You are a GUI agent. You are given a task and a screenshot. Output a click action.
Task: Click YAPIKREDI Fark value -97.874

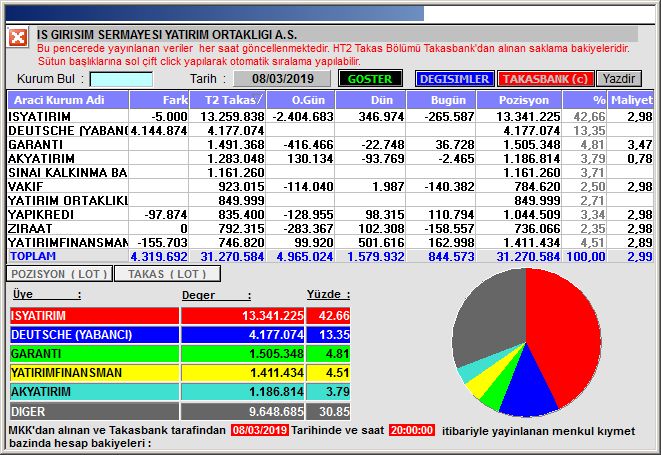(166, 215)
